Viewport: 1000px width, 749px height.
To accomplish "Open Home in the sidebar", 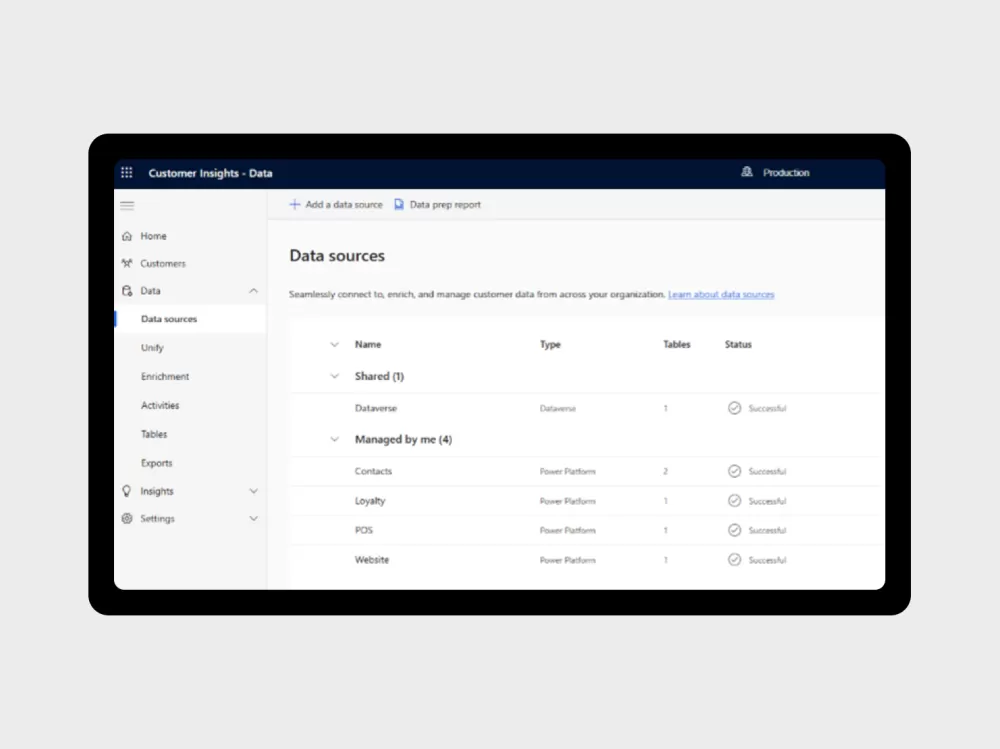I will [x=153, y=236].
